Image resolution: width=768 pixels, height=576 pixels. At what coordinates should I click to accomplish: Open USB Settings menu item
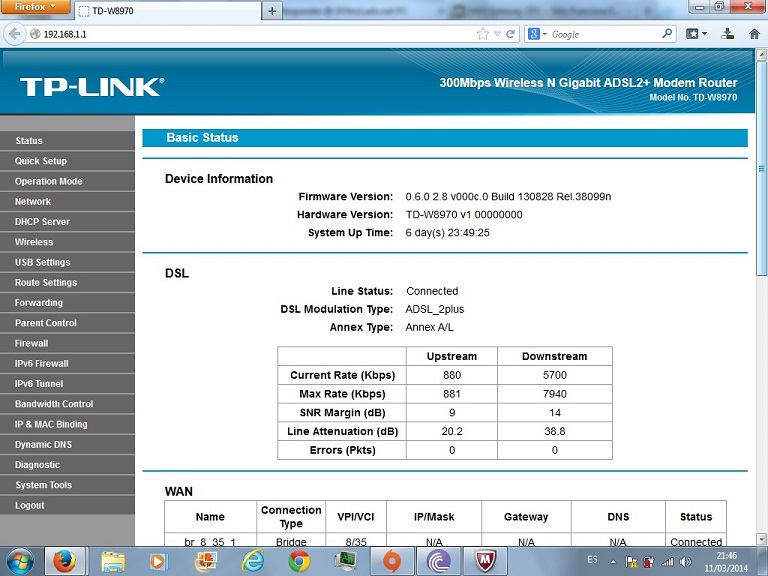coord(67,262)
